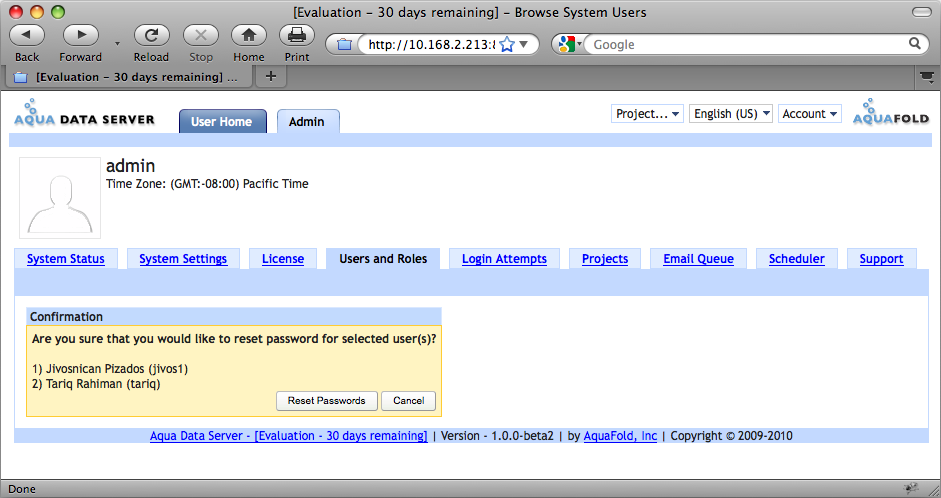Open the address bar history dropdown arrow
Image resolution: width=941 pixels, height=498 pixels.
(x=524, y=44)
